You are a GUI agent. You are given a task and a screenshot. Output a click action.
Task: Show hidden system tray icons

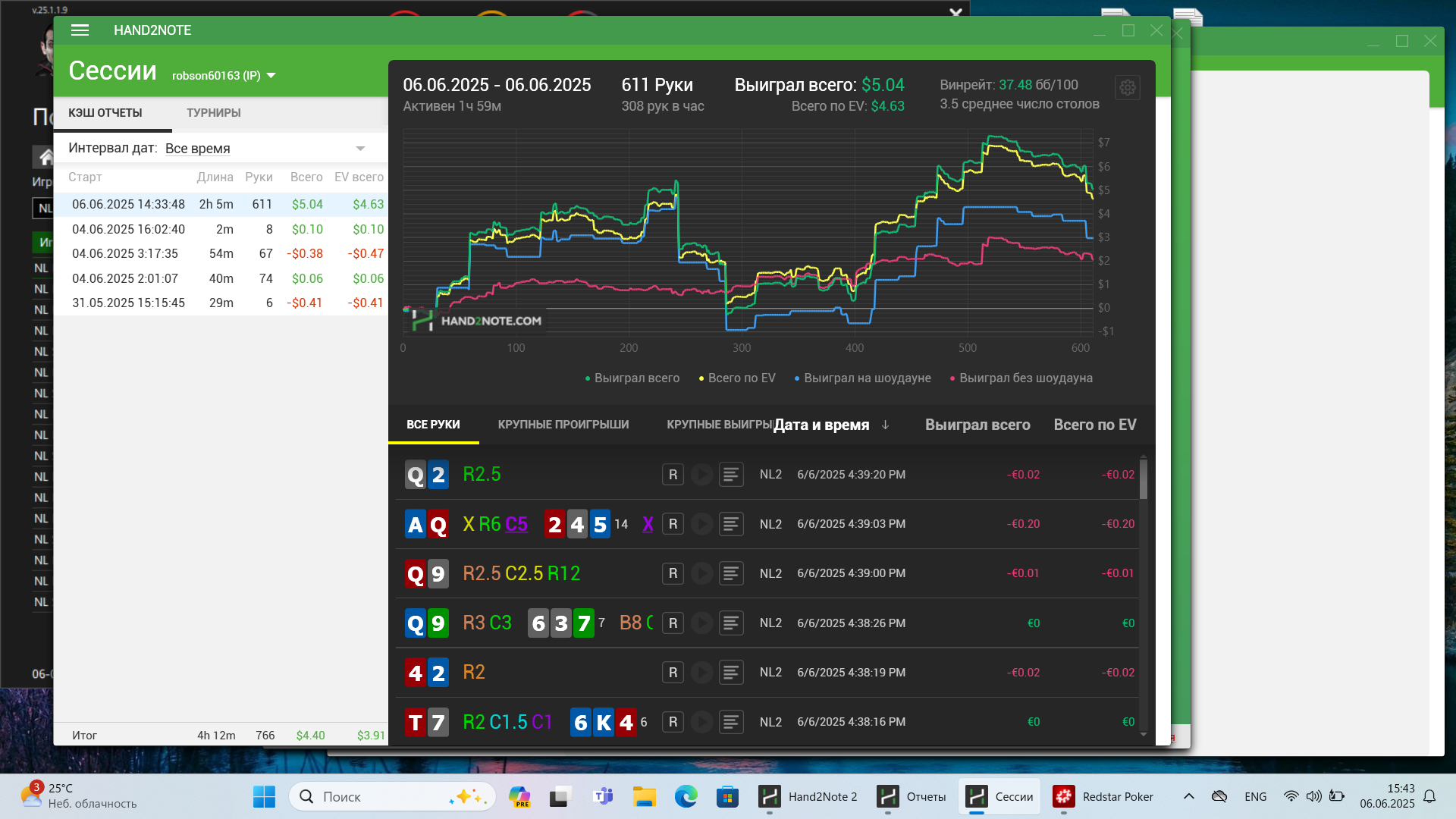tap(1188, 796)
